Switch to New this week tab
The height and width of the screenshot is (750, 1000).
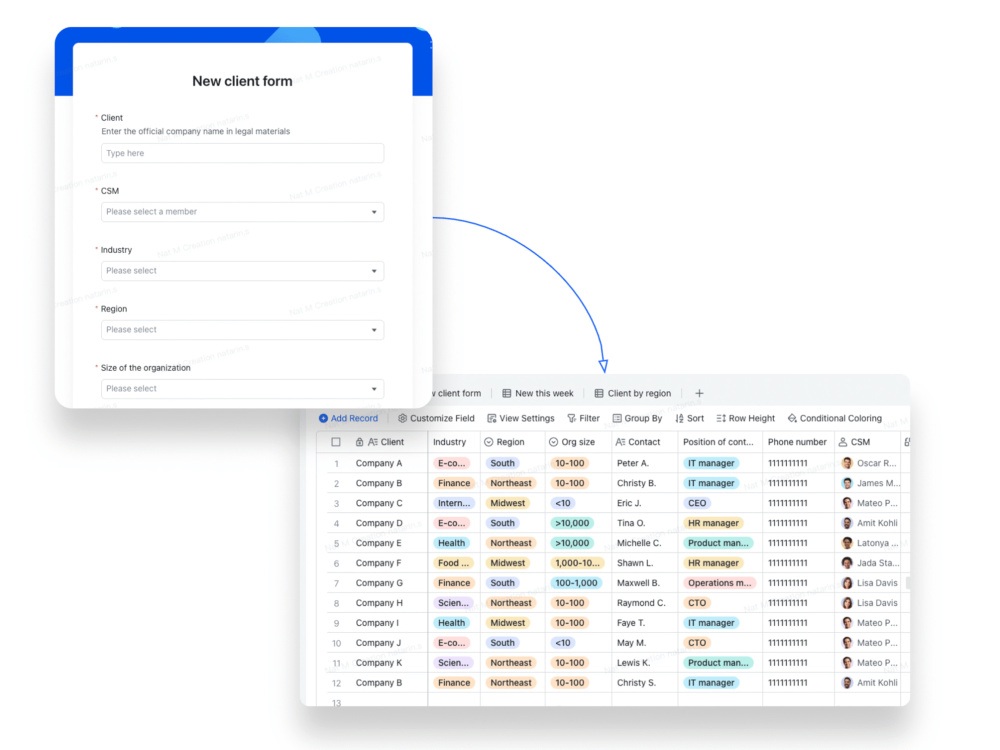tap(538, 393)
